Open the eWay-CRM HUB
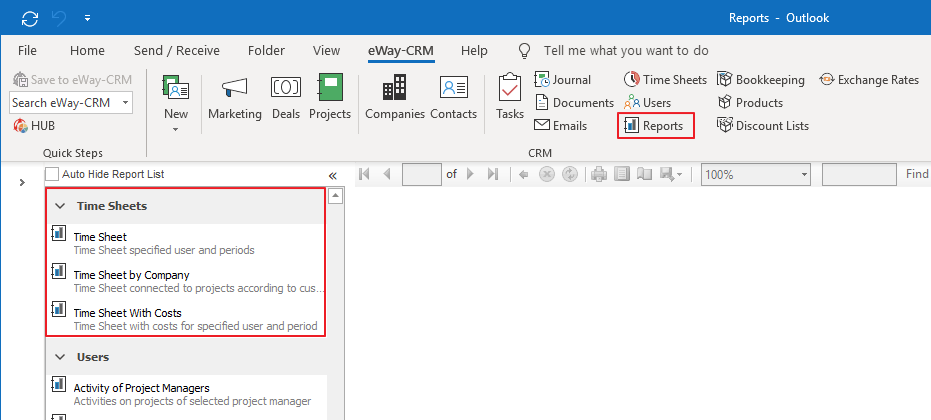The height and width of the screenshot is (420, 931). click(x=34, y=125)
